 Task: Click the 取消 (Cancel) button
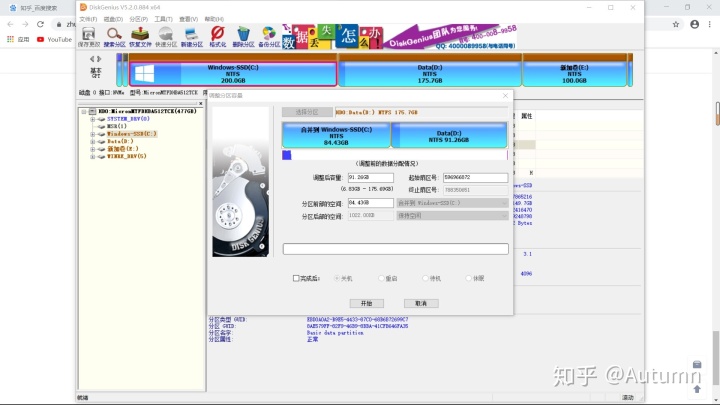click(421, 304)
